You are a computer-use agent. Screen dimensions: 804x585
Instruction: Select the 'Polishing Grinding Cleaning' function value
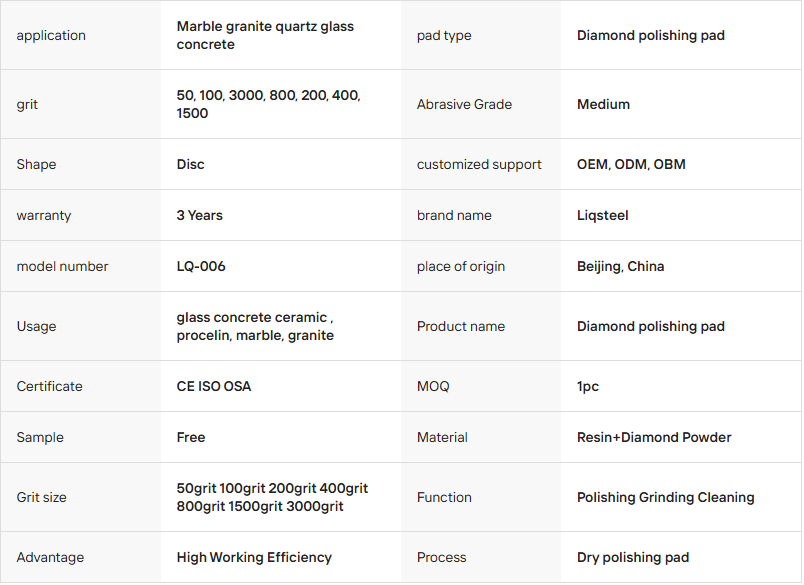click(665, 497)
